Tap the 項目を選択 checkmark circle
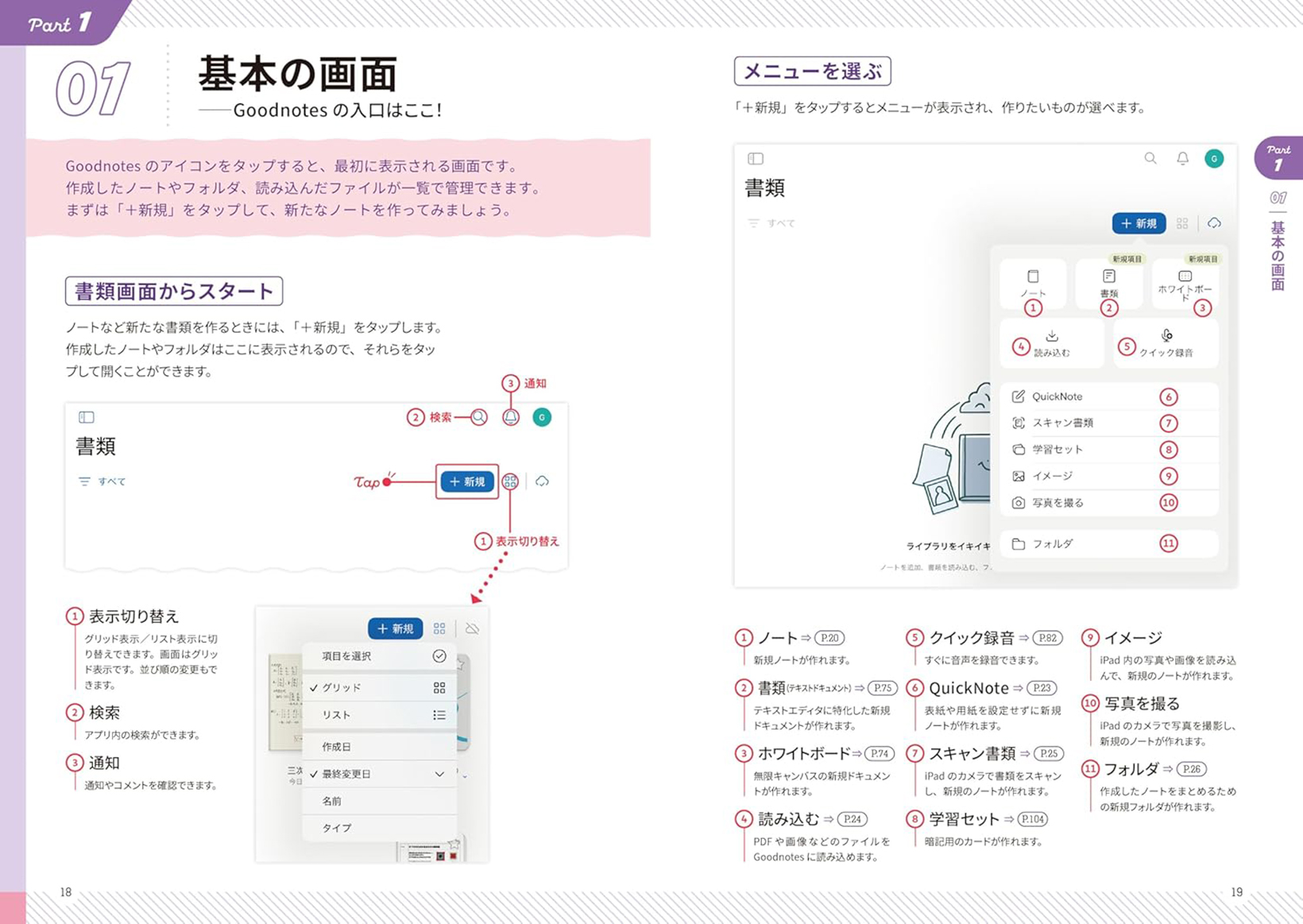This screenshot has height=924, width=1303. 439,656
